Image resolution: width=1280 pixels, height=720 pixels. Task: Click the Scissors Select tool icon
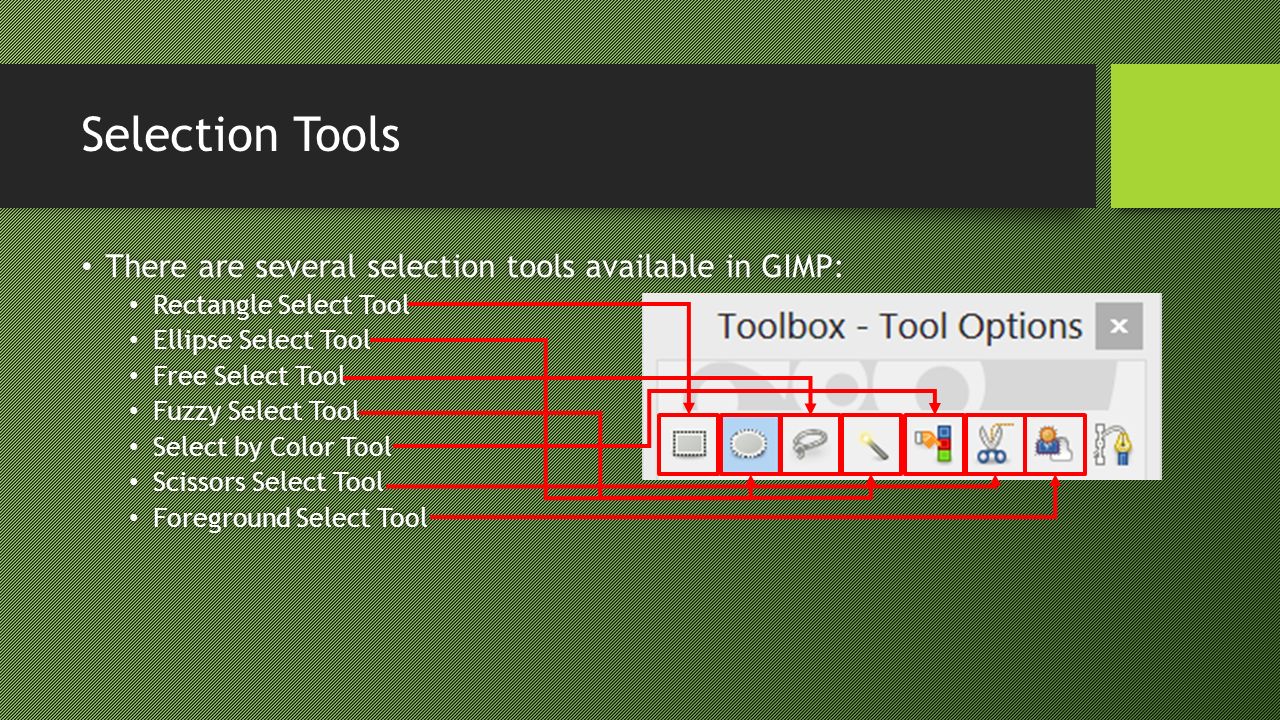(x=995, y=444)
